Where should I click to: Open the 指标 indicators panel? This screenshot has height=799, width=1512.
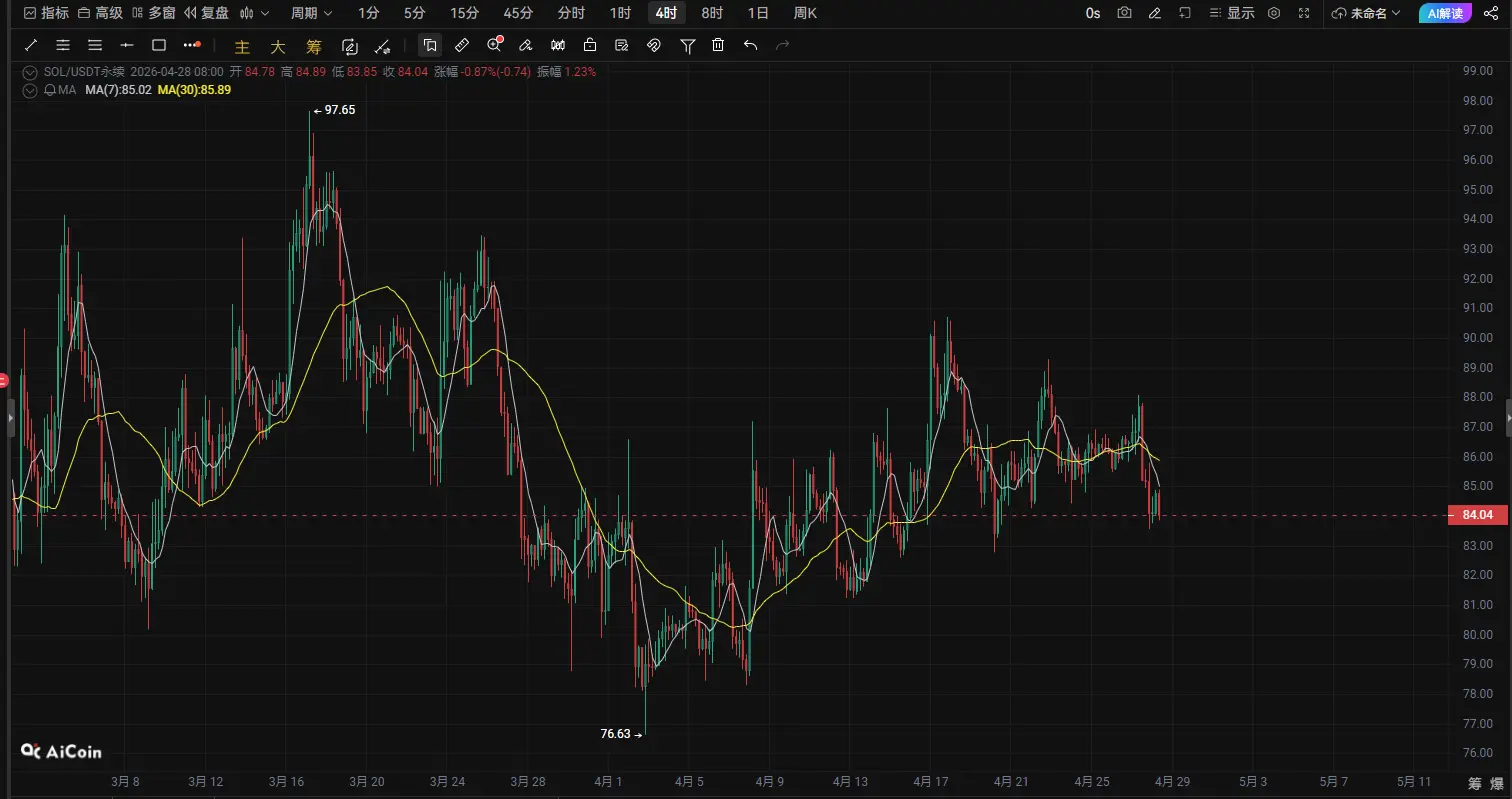tap(46, 13)
